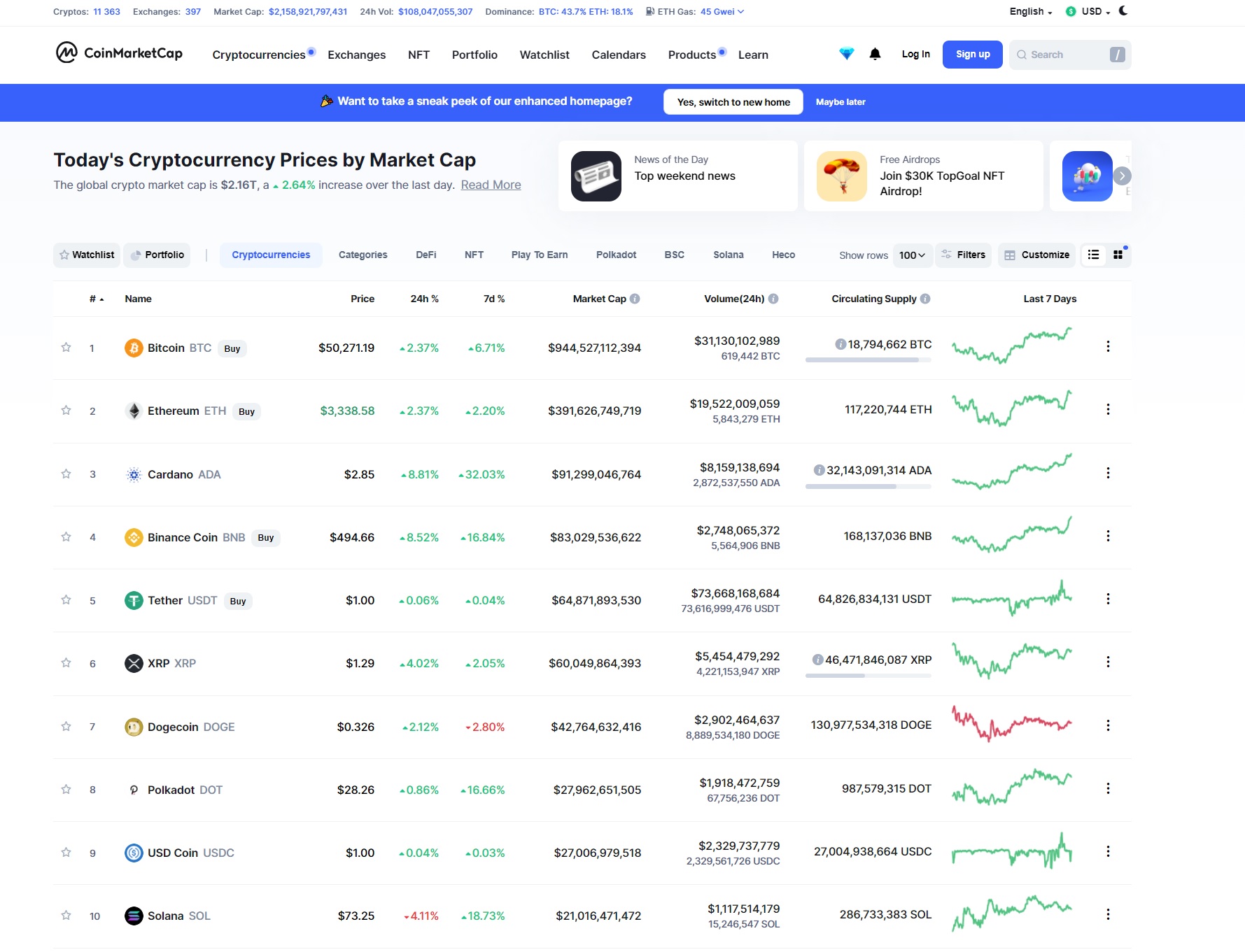This screenshot has height=952, width=1245.
Task: Click Cardano circulating supply progress bar
Action: pos(868,486)
